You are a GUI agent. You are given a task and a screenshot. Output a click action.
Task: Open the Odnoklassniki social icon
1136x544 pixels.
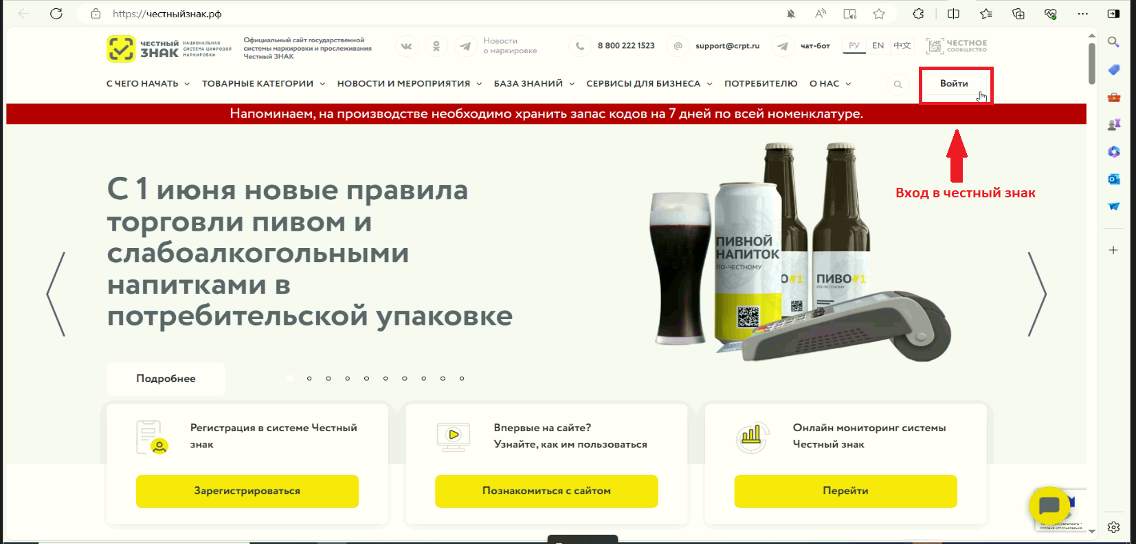(436, 46)
